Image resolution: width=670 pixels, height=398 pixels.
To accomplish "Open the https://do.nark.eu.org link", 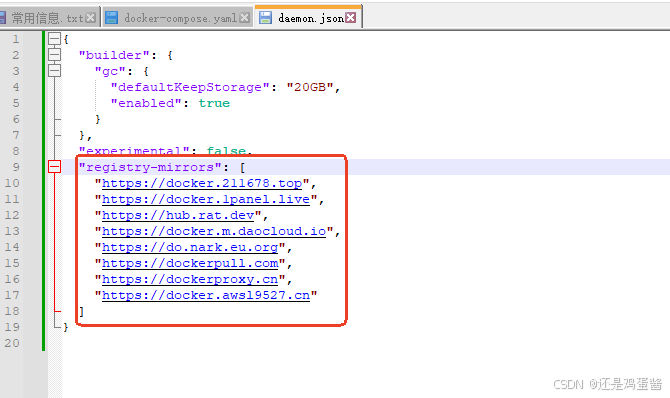I will pos(190,248).
